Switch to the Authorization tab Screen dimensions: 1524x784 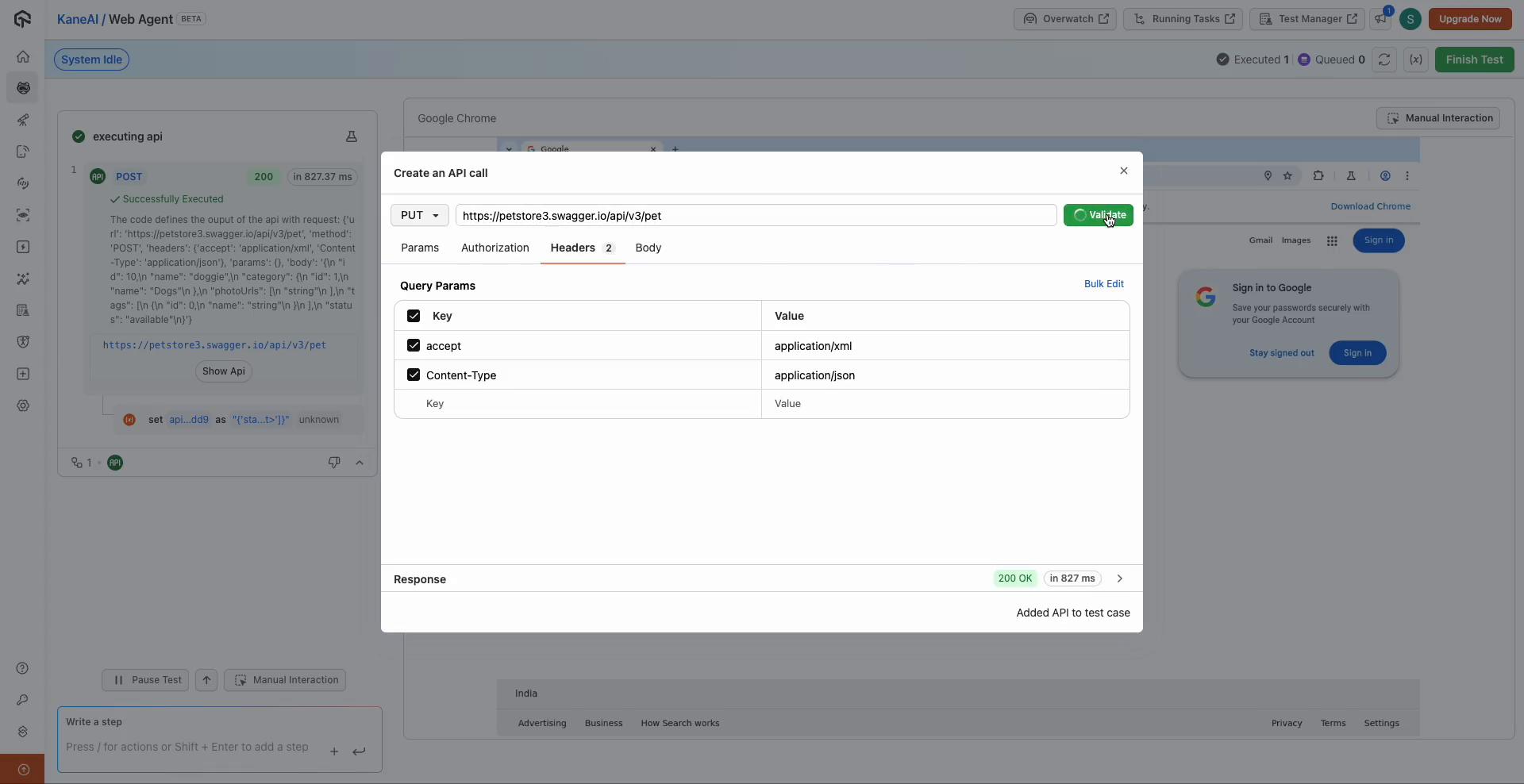(x=495, y=248)
